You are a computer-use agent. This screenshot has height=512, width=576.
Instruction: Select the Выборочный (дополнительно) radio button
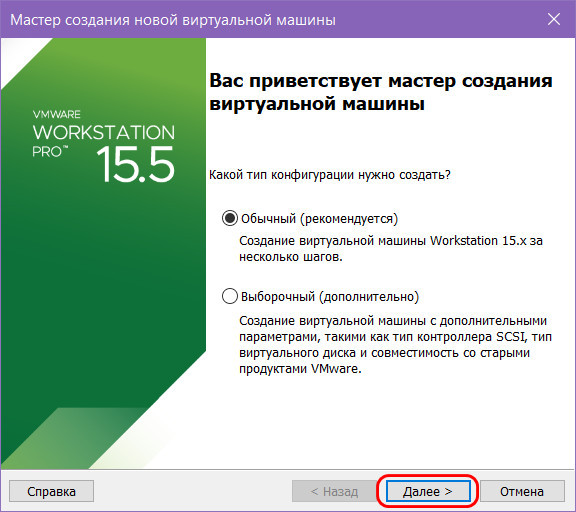click(x=230, y=296)
